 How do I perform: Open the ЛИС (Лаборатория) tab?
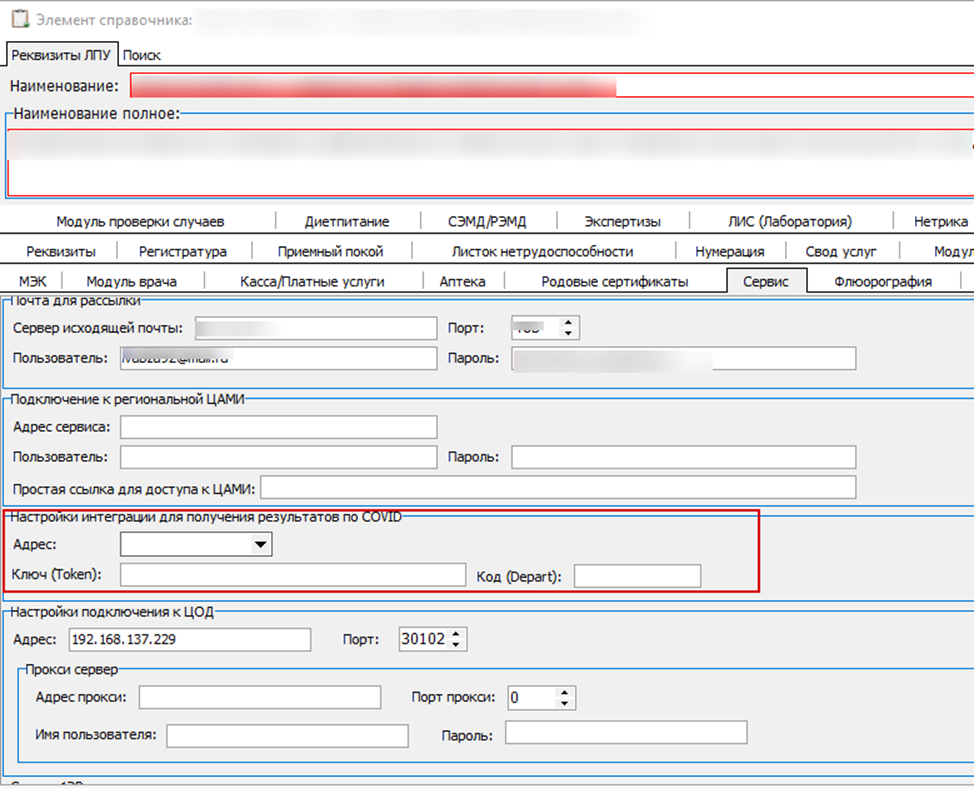pyautogui.click(x=790, y=221)
